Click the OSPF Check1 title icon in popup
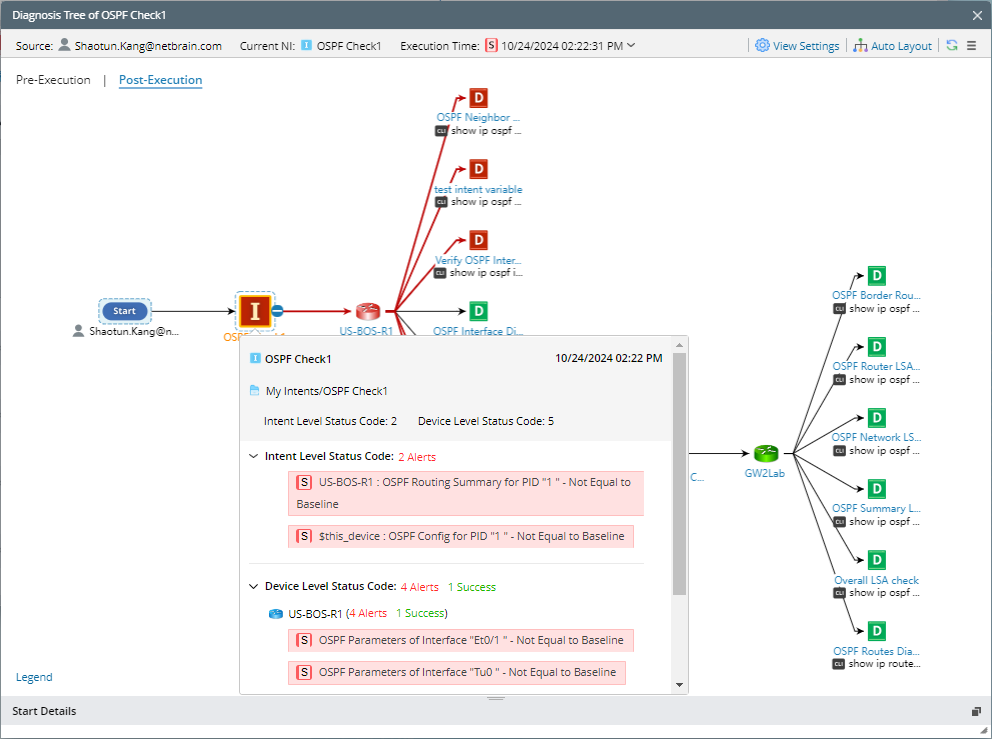The image size is (992, 739). coord(255,358)
